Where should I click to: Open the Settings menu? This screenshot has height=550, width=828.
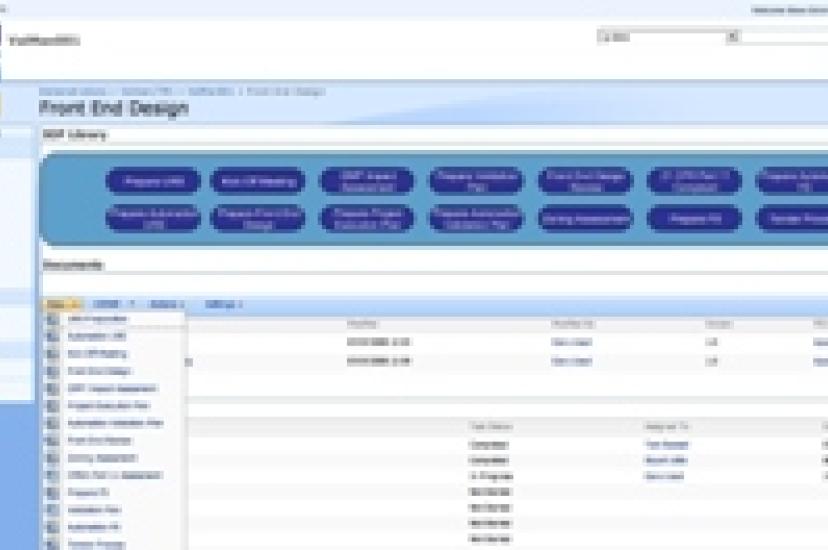click(x=223, y=305)
